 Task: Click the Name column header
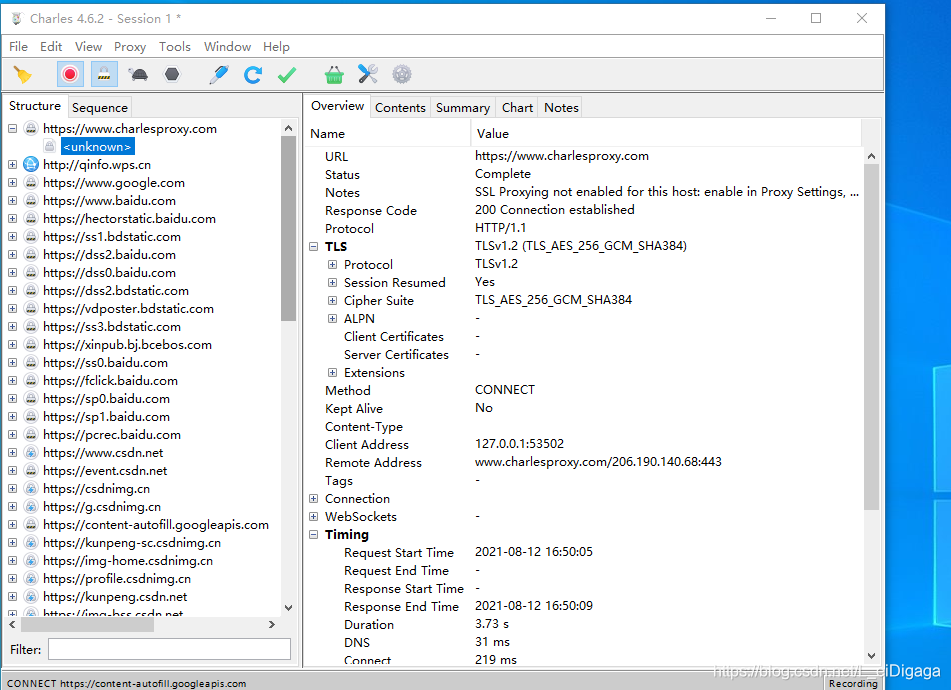tap(388, 133)
